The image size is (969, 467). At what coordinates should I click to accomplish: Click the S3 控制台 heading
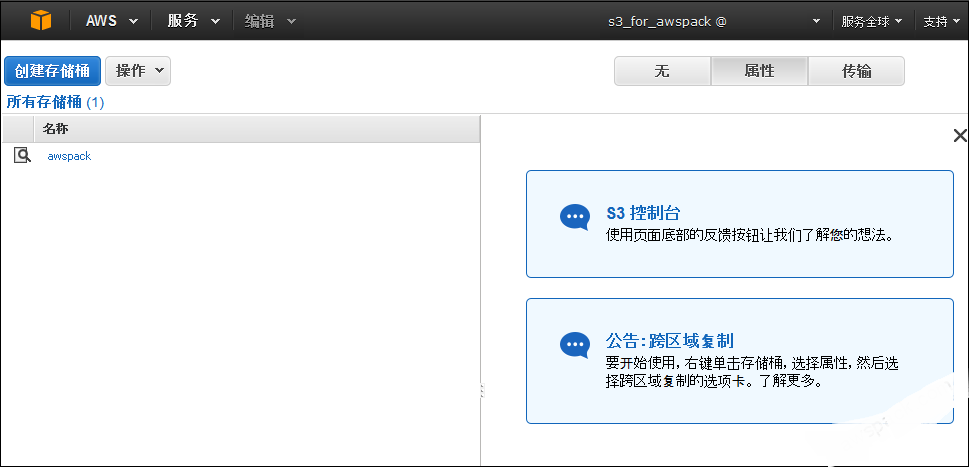coord(643,213)
